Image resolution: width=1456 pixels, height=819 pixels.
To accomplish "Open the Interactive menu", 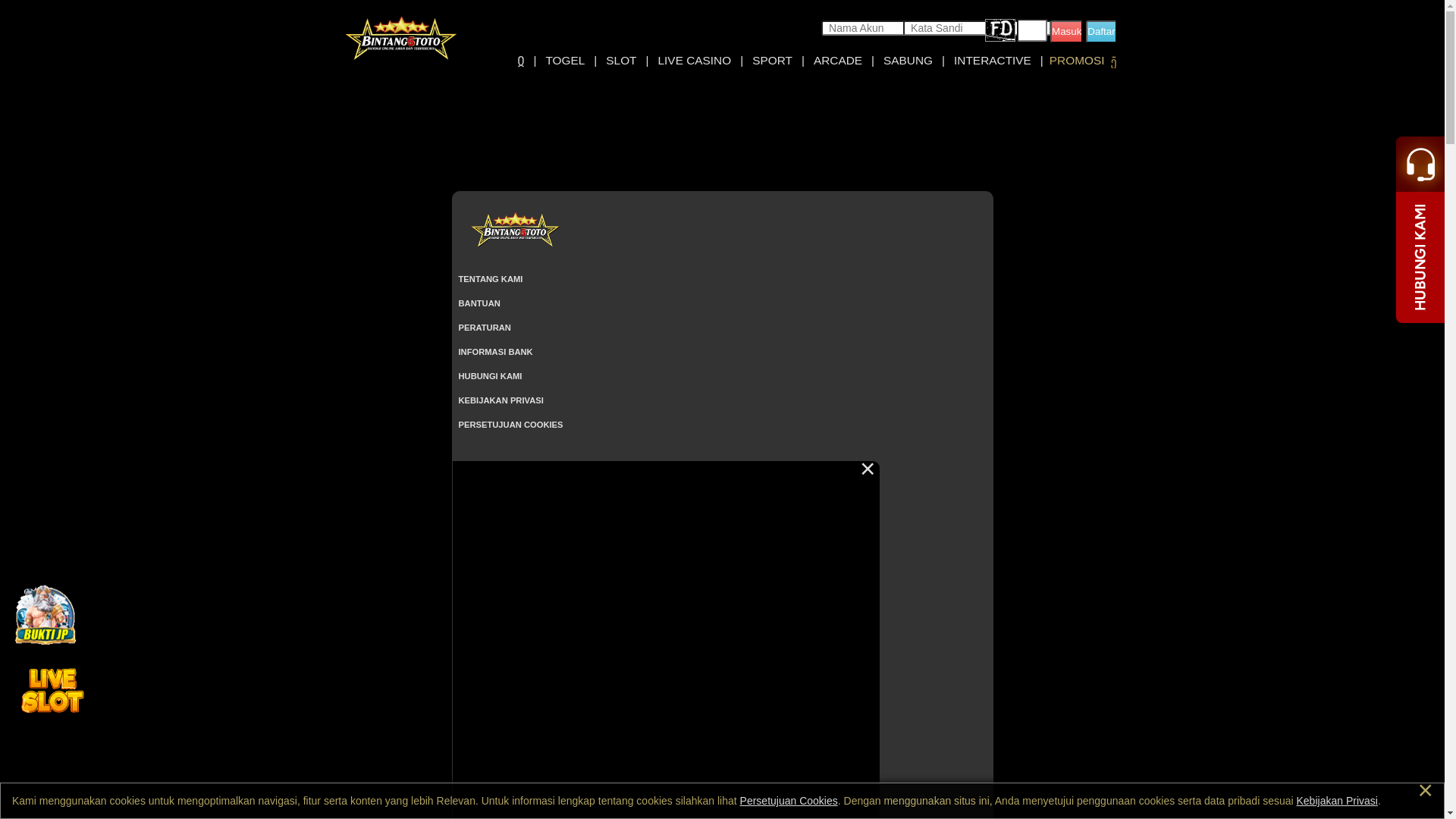I will click(992, 61).
